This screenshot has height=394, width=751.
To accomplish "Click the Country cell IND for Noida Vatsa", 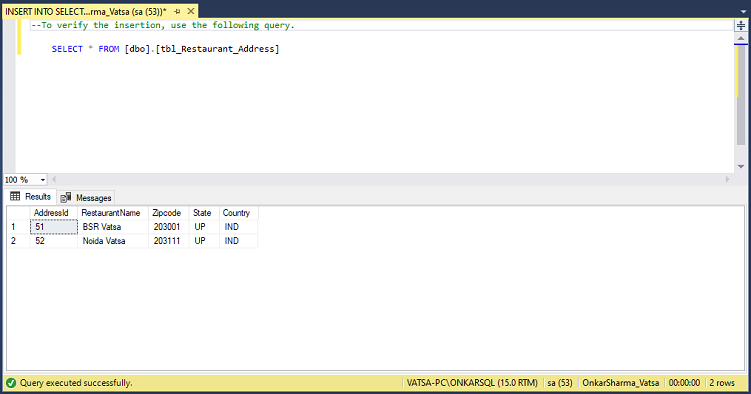I will point(239,241).
